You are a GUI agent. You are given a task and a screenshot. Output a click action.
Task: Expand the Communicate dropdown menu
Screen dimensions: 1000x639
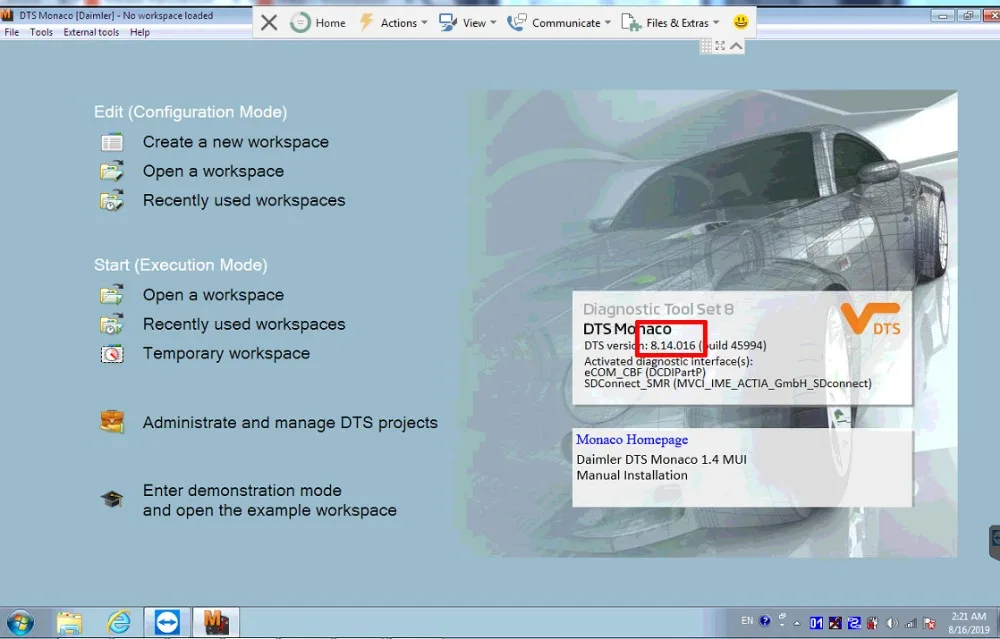point(559,23)
